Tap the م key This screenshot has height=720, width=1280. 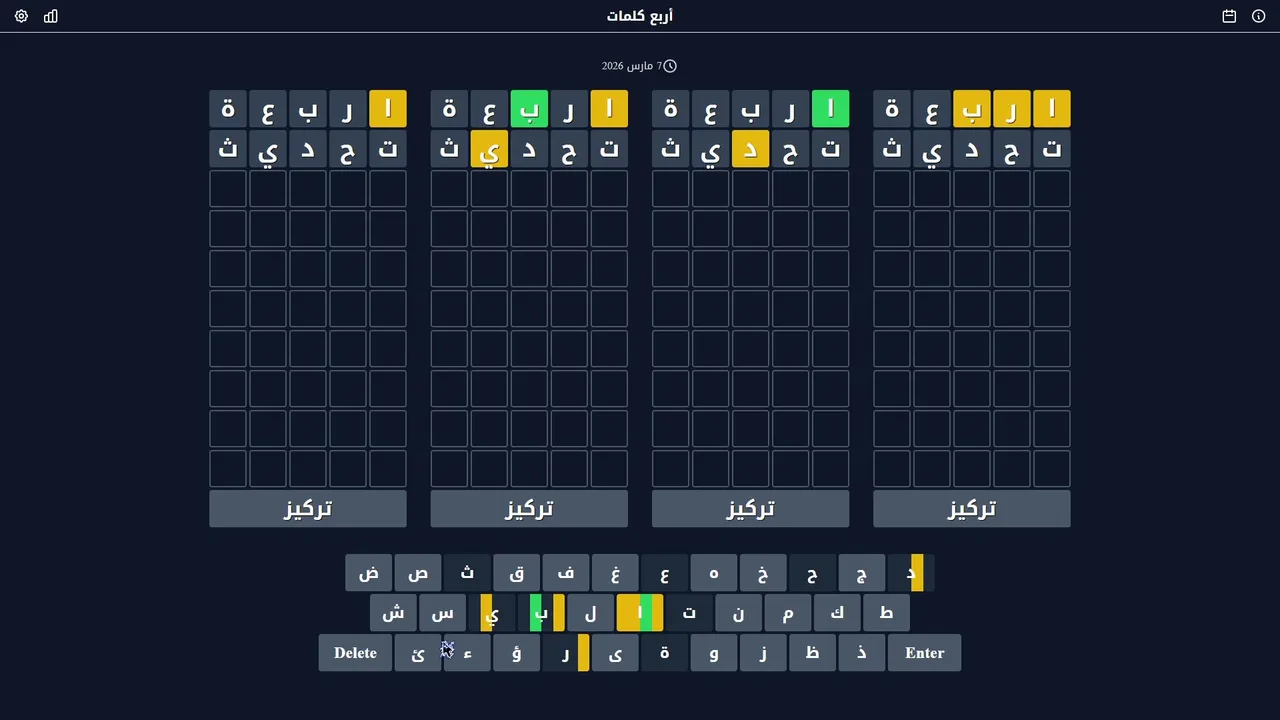[x=788, y=613]
